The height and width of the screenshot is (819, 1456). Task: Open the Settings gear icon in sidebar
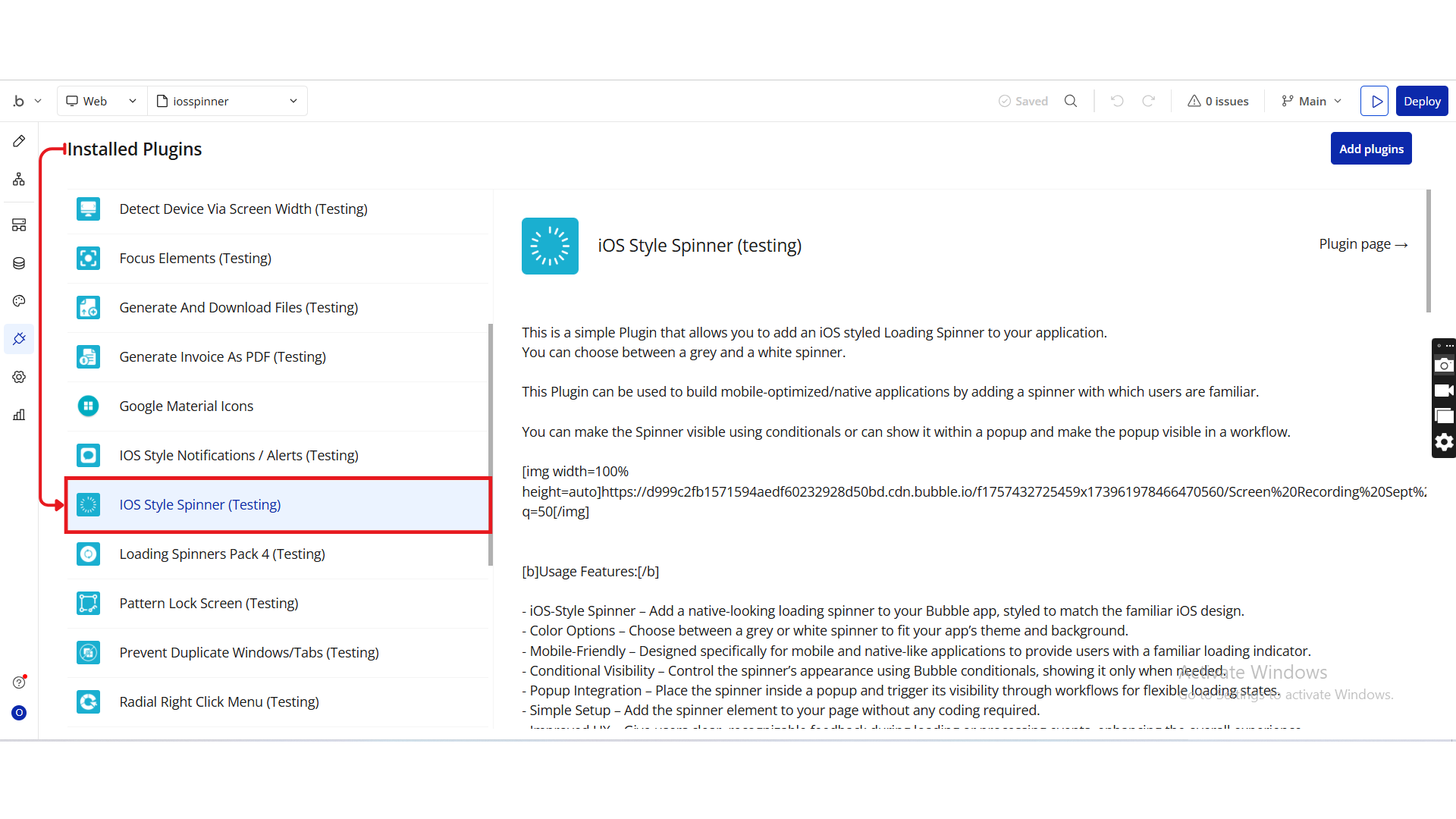click(19, 377)
